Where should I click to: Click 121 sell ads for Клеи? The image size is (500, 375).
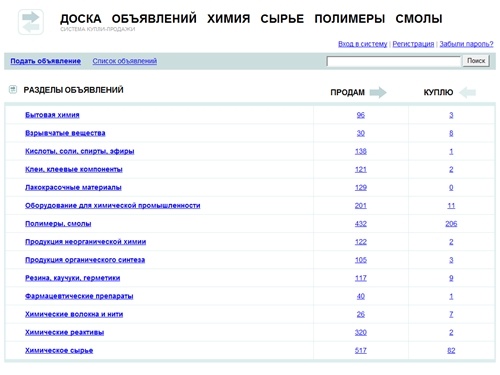pos(361,169)
